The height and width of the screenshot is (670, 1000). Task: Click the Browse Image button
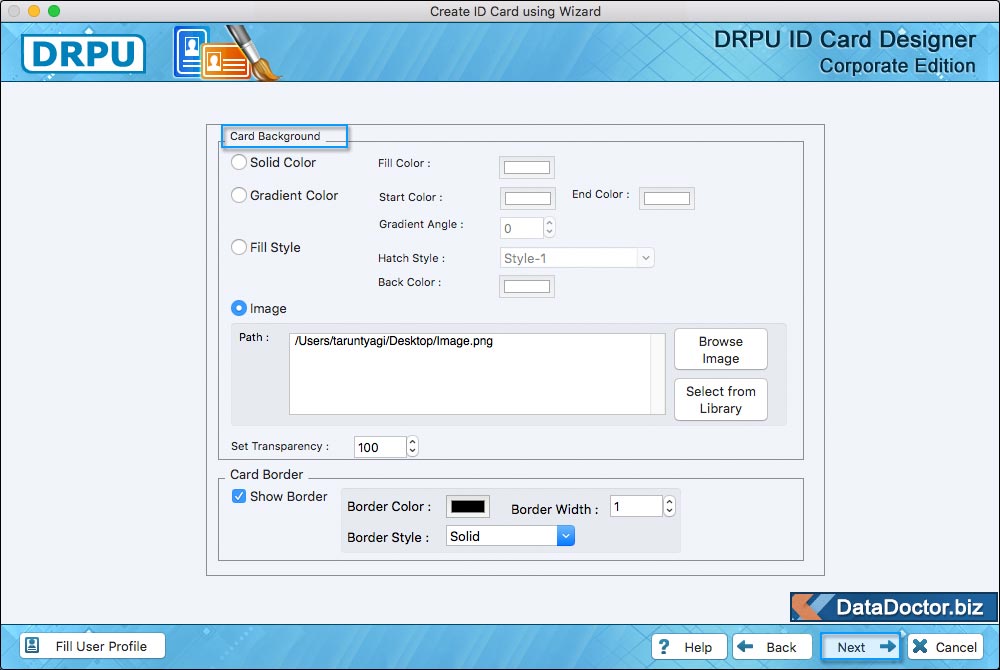pyautogui.click(x=721, y=349)
